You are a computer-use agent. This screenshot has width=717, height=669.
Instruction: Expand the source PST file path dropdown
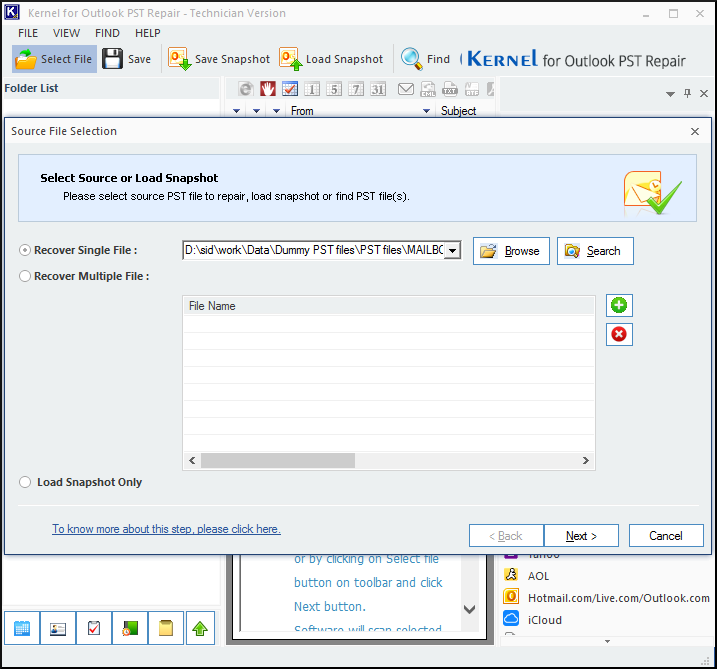tap(452, 251)
